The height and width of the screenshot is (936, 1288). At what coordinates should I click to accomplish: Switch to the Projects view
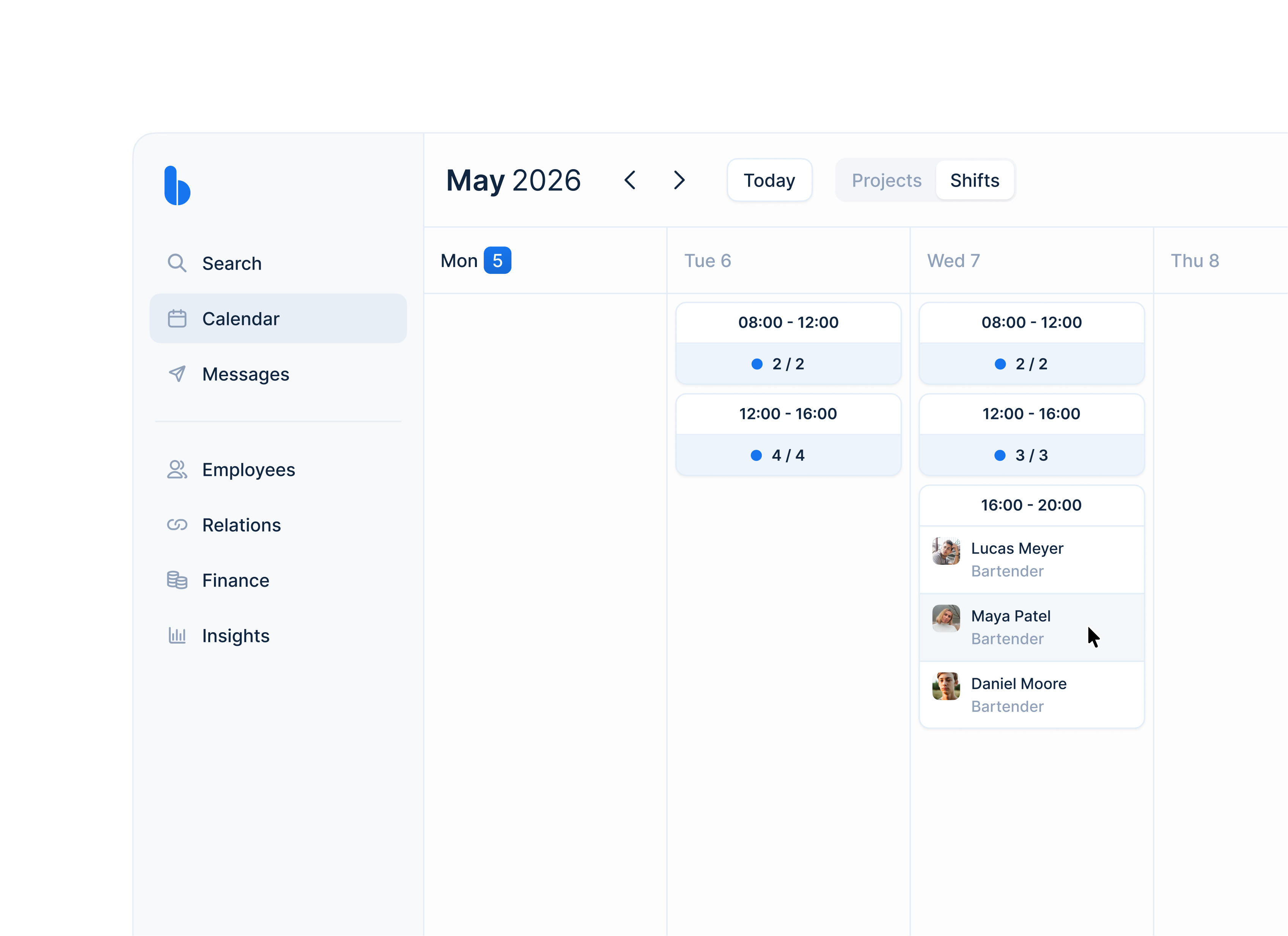click(886, 181)
